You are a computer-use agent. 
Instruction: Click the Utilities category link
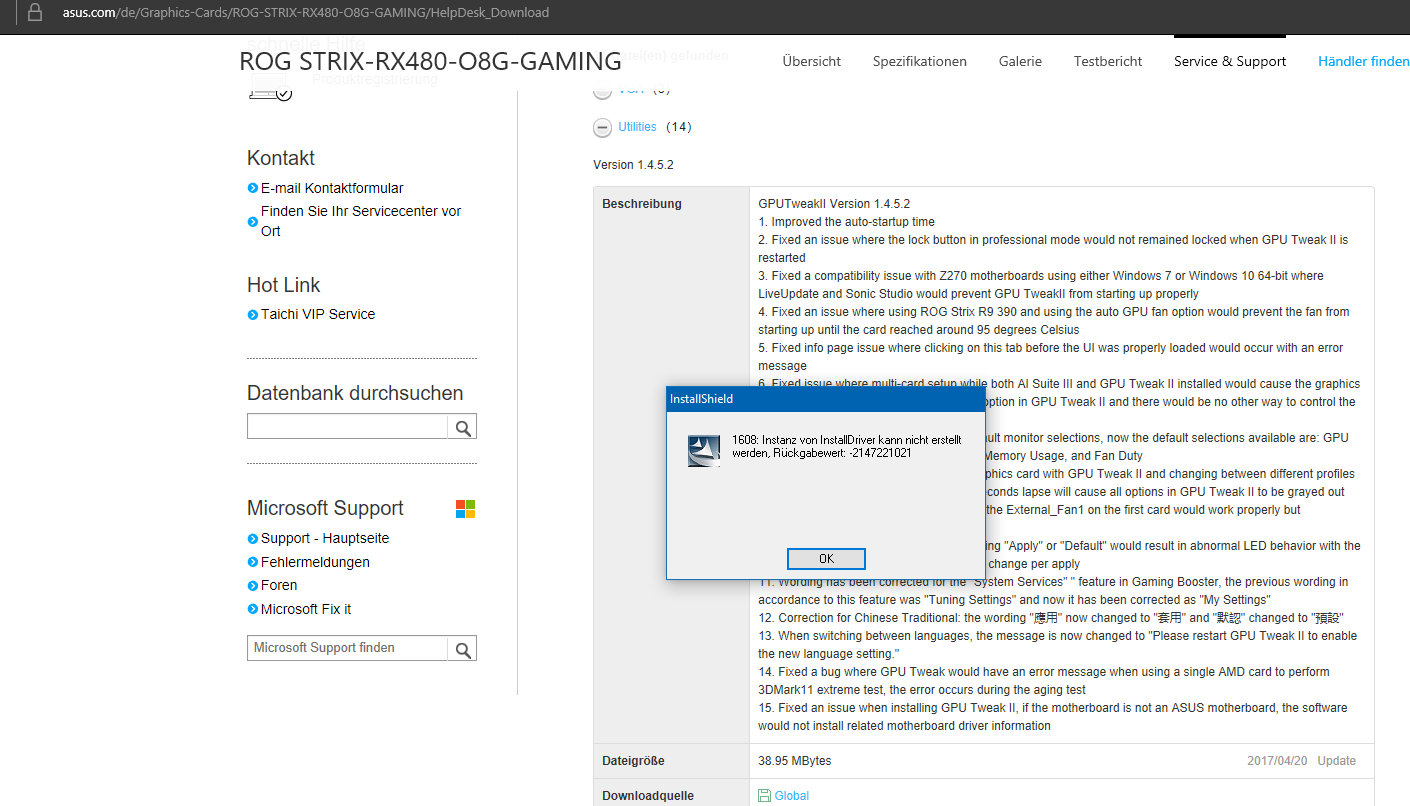click(x=637, y=127)
